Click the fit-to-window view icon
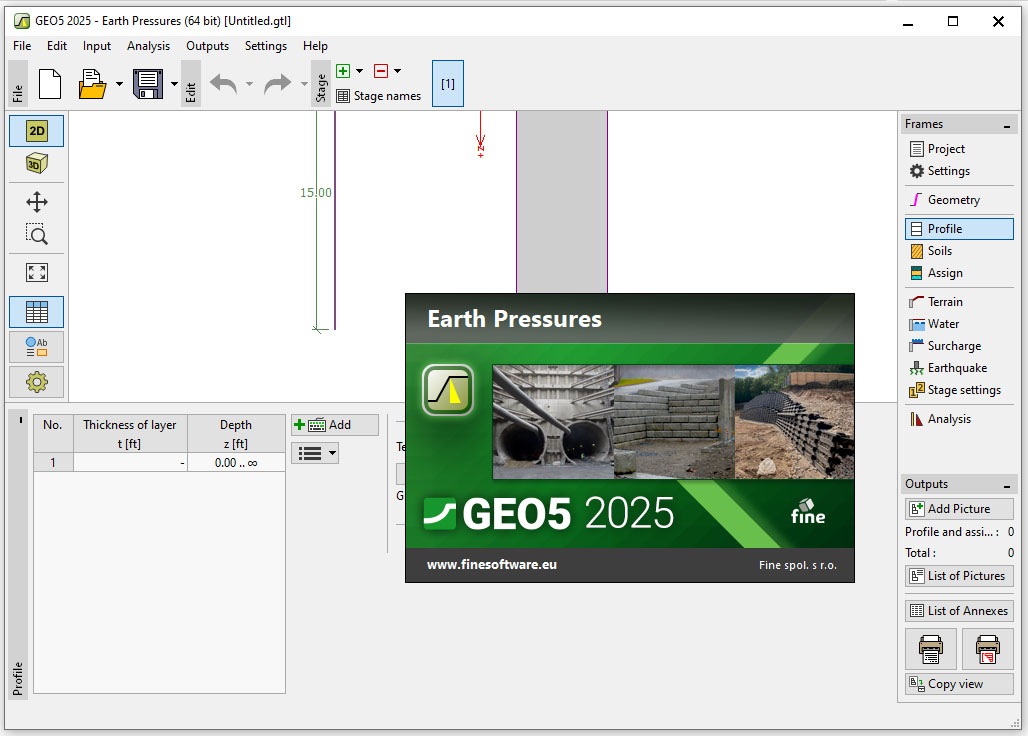 coord(37,273)
